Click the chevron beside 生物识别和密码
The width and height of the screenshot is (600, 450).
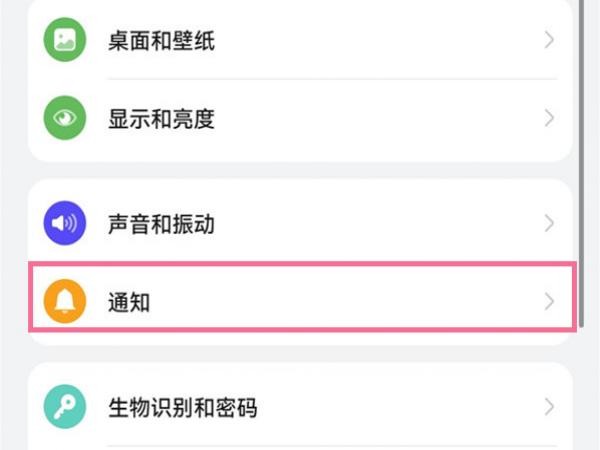(549, 406)
